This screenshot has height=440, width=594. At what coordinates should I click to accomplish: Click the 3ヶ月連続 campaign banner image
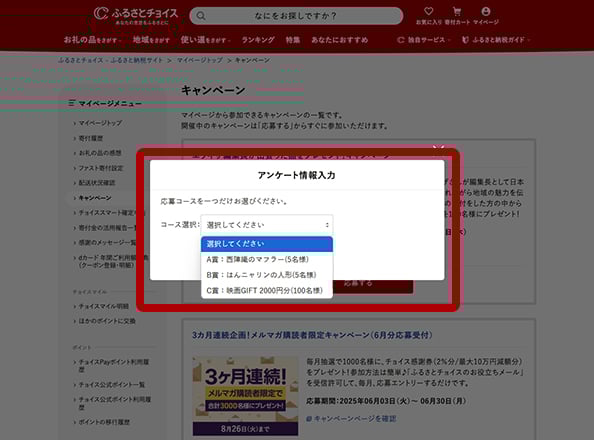(245, 396)
